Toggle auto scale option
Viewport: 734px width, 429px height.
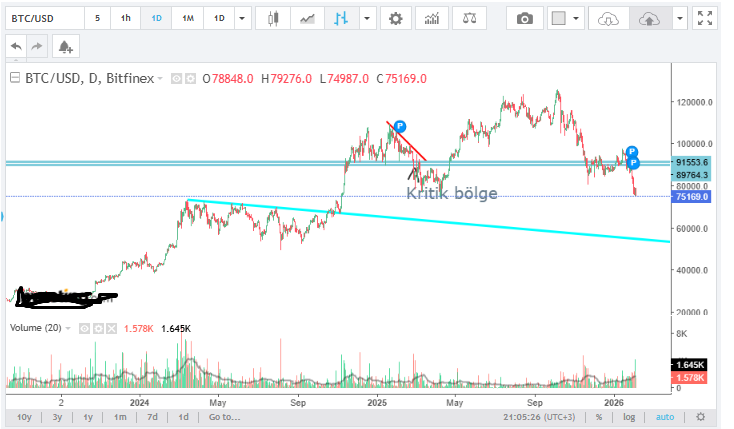(x=666, y=416)
